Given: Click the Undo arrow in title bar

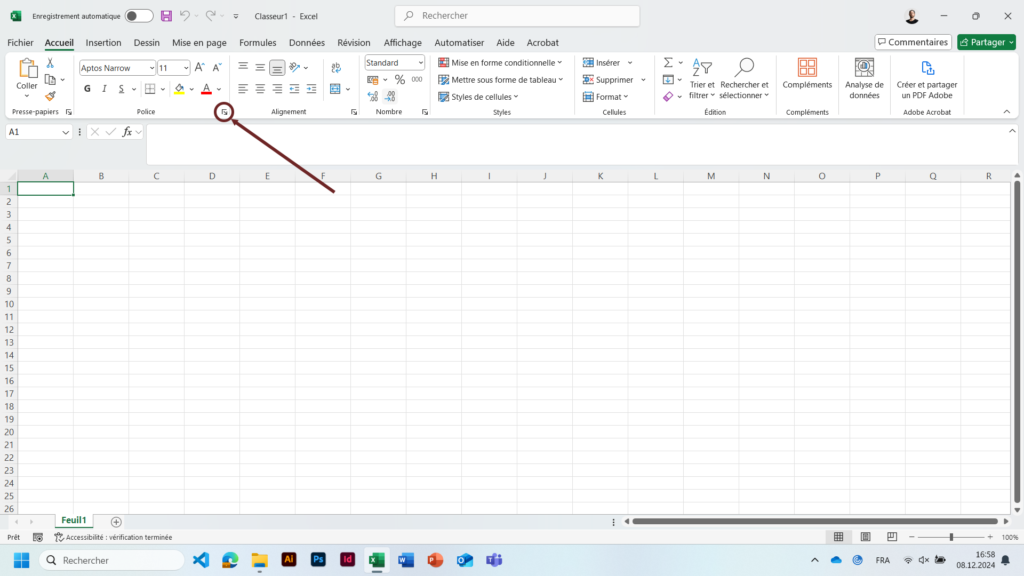Looking at the screenshot, I should coord(185,16).
